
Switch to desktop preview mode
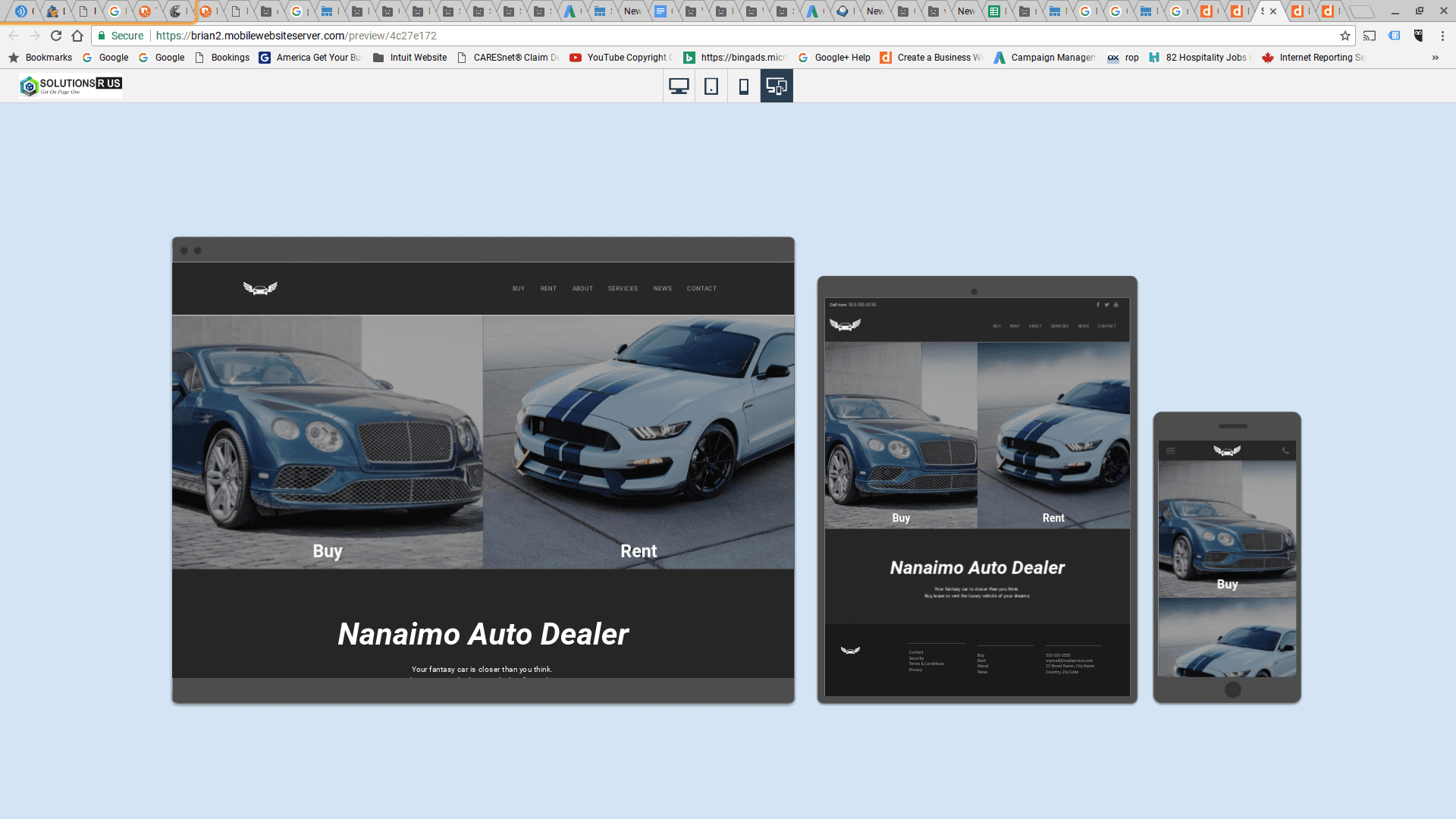pyautogui.click(x=679, y=86)
